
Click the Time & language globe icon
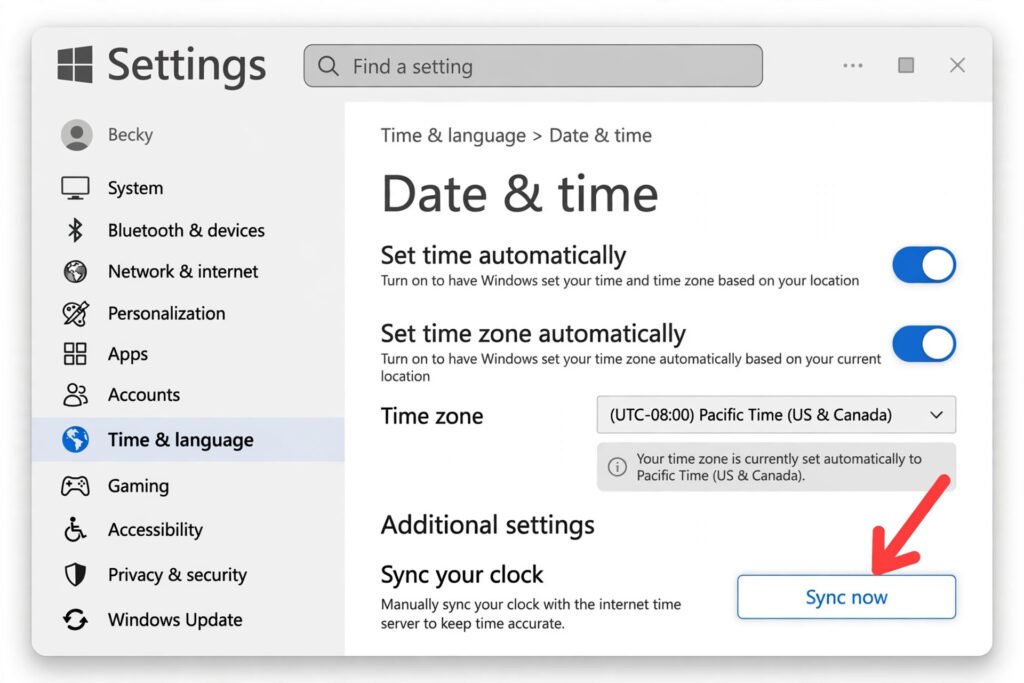[75, 439]
